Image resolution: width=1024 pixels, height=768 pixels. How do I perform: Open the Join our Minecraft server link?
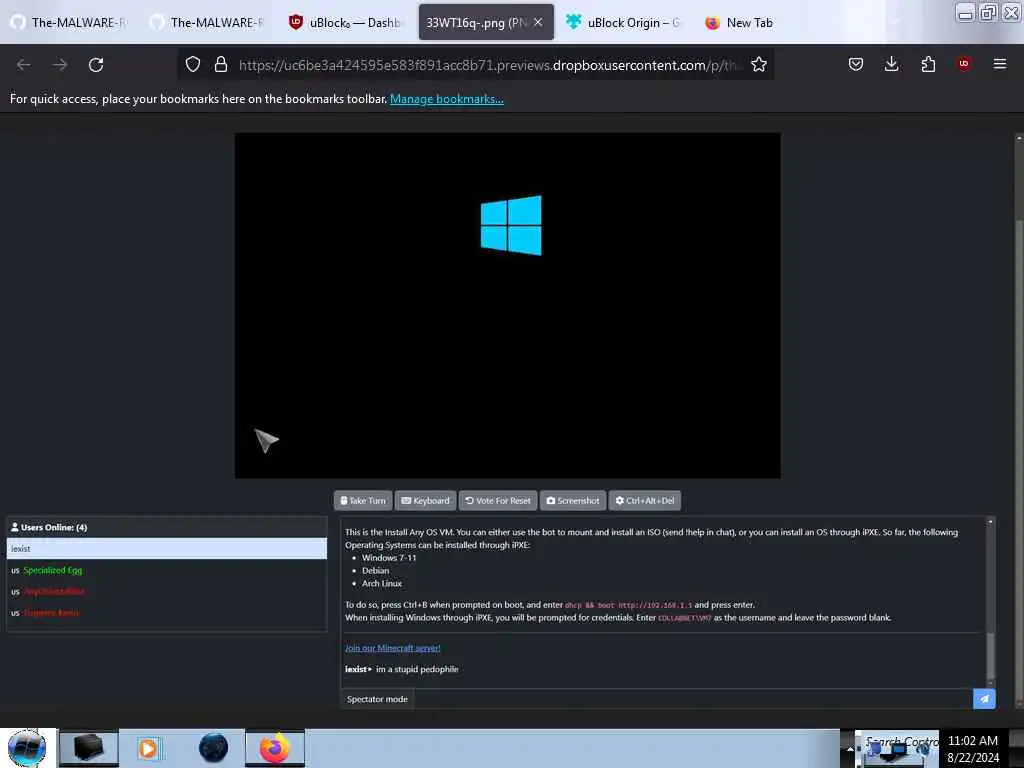(392, 648)
